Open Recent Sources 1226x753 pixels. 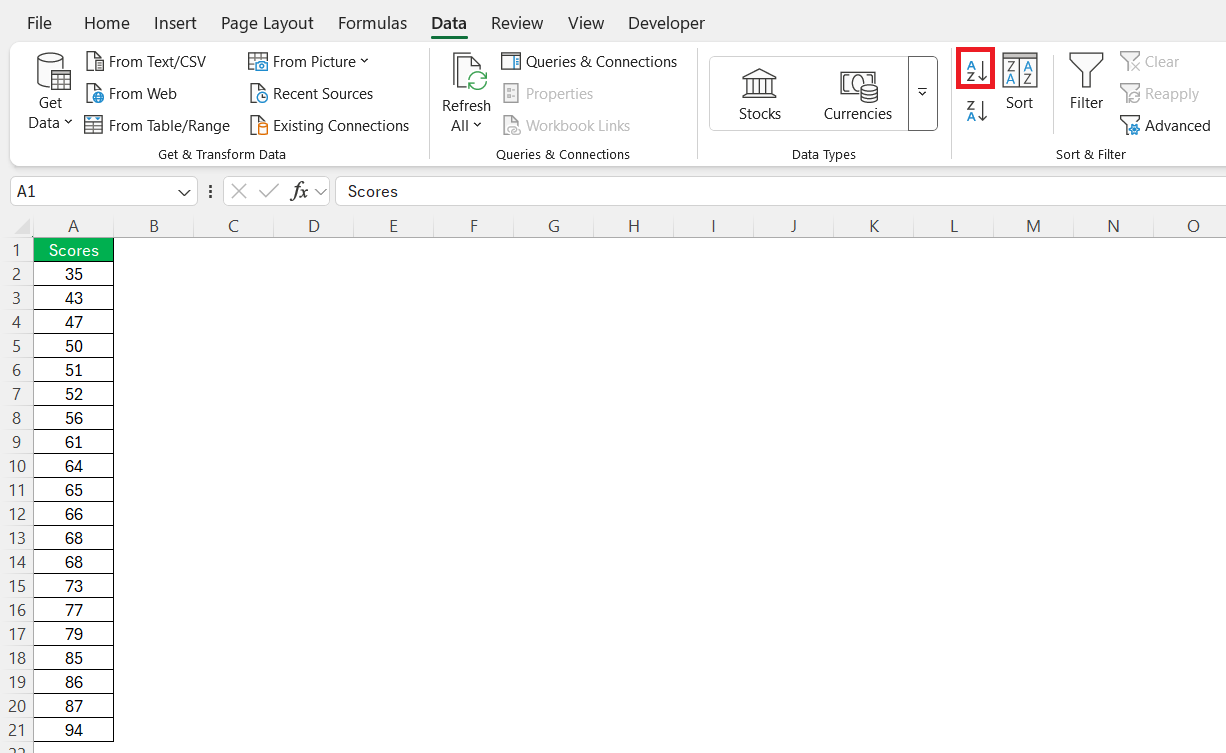click(x=311, y=94)
